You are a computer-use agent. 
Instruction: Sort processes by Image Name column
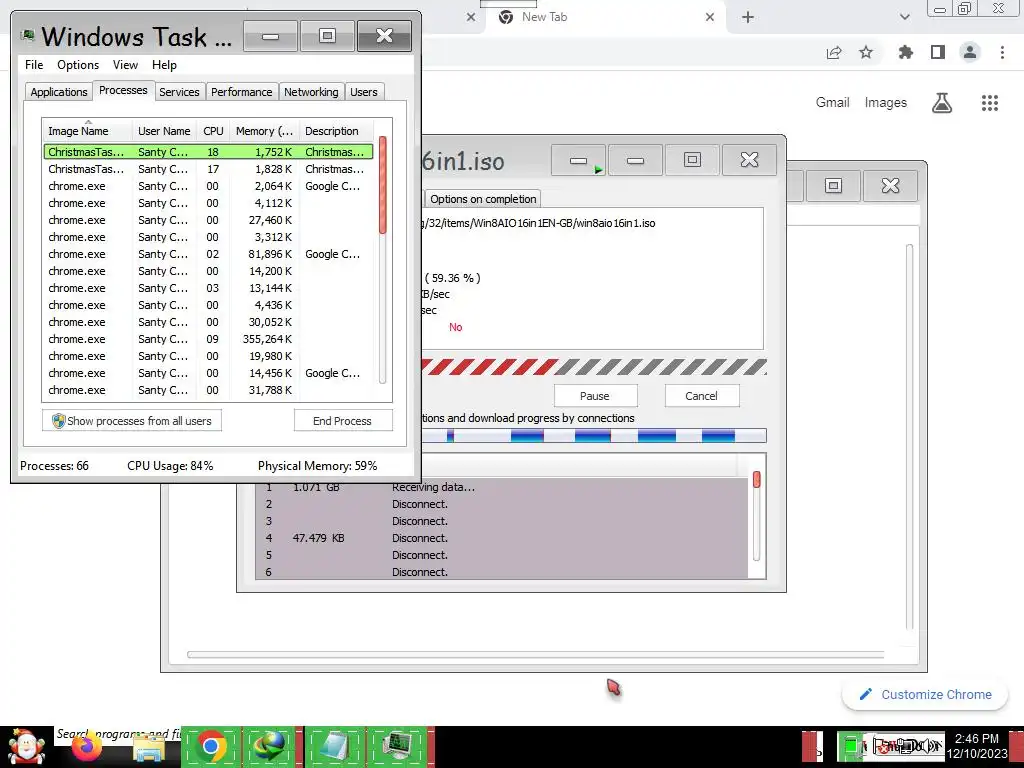[x=87, y=131]
